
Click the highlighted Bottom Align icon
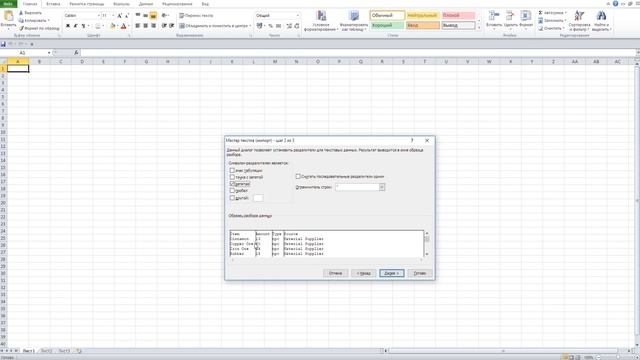pos(153,16)
